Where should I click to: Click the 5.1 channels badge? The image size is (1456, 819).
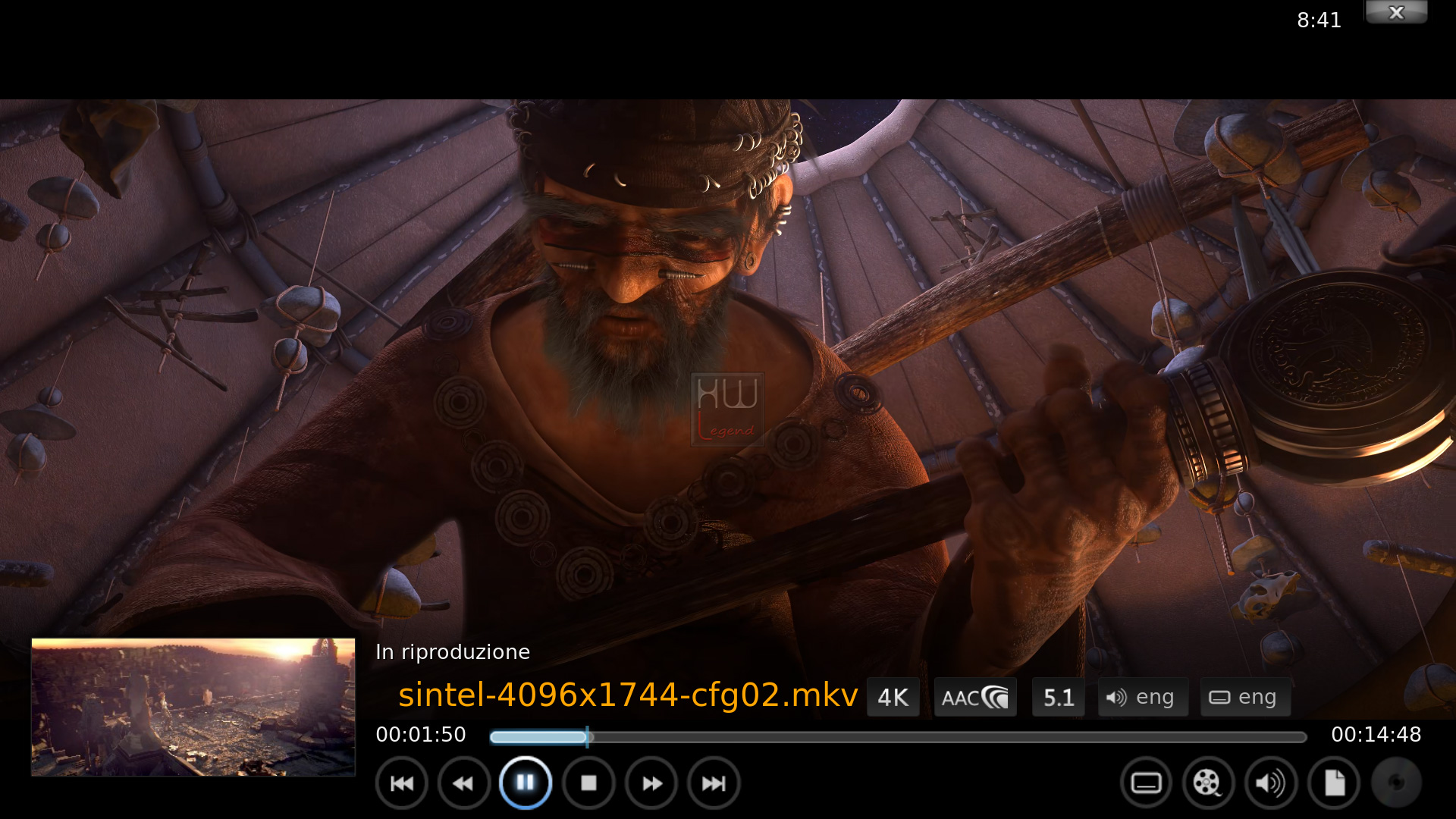click(x=1059, y=697)
